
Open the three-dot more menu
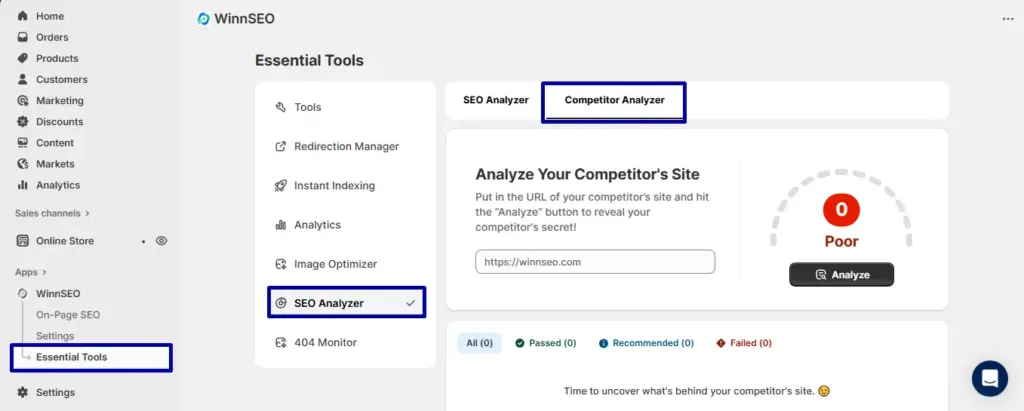coord(1008,19)
